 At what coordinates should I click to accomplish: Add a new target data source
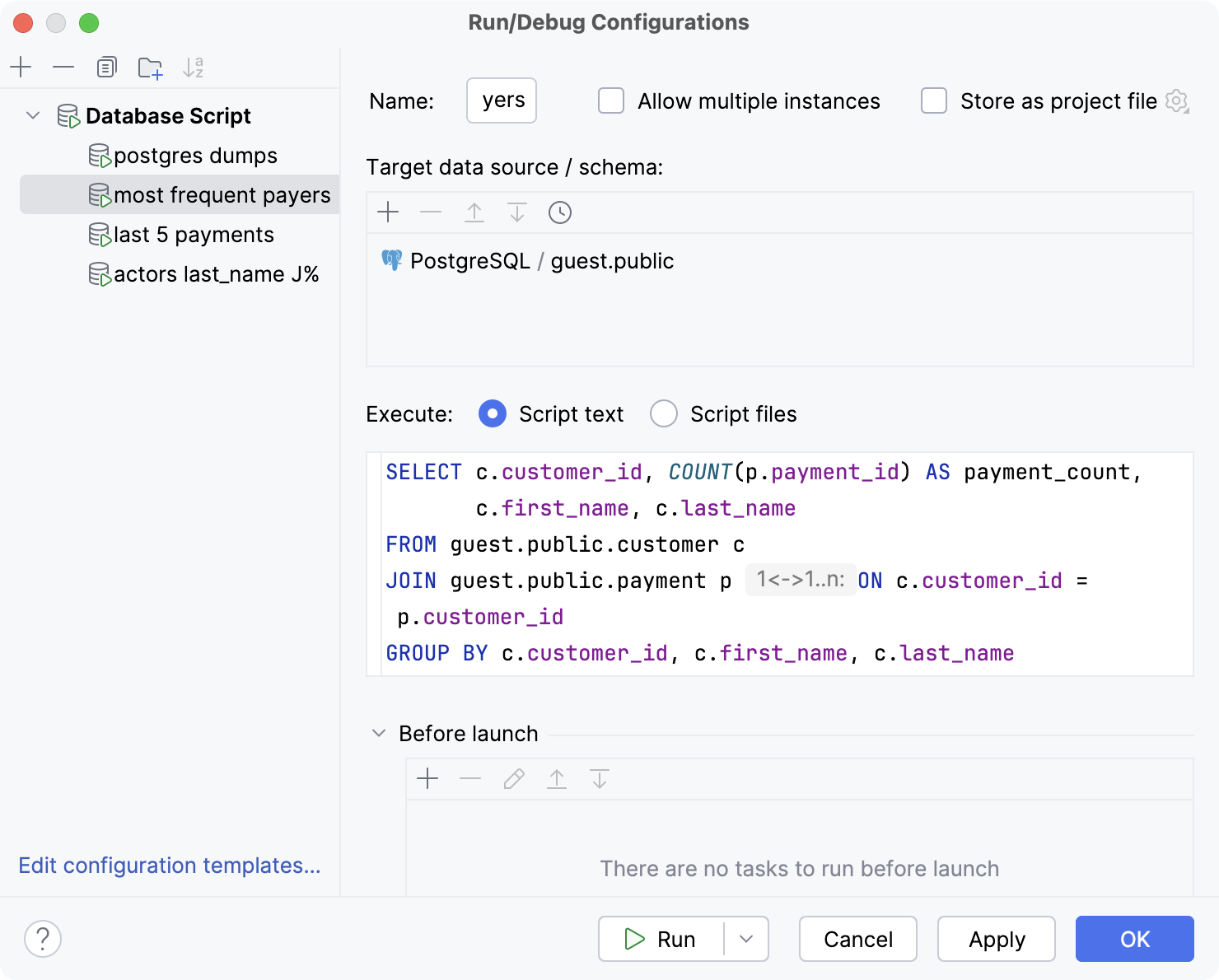388,212
